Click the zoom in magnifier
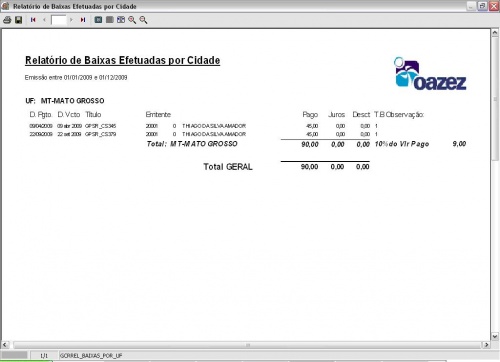Viewport: 500px width, 362px height. [132, 20]
